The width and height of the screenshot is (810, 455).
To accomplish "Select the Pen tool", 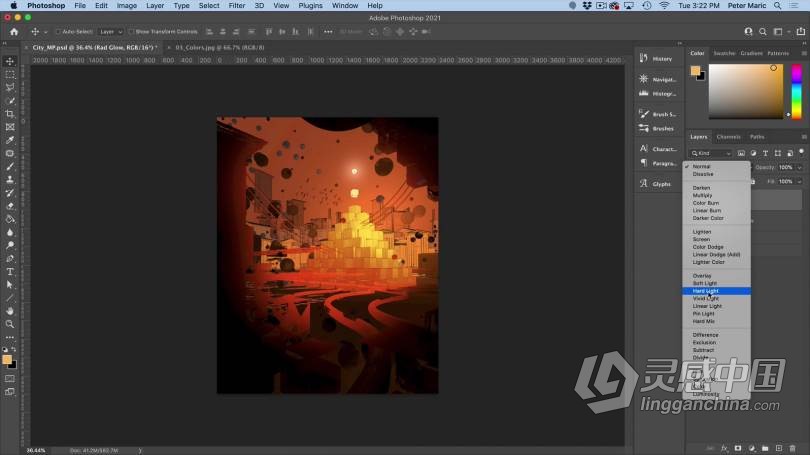I will point(10,259).
